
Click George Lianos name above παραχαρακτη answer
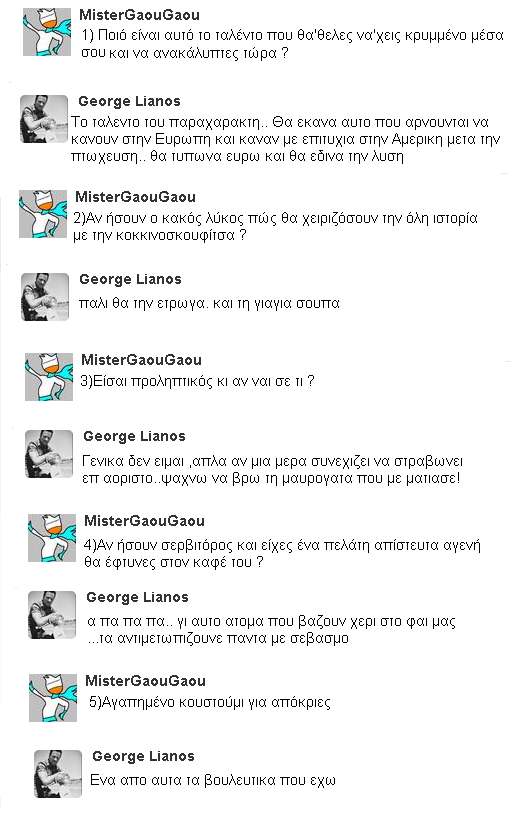pyautogui.click(x=129, y=101)
